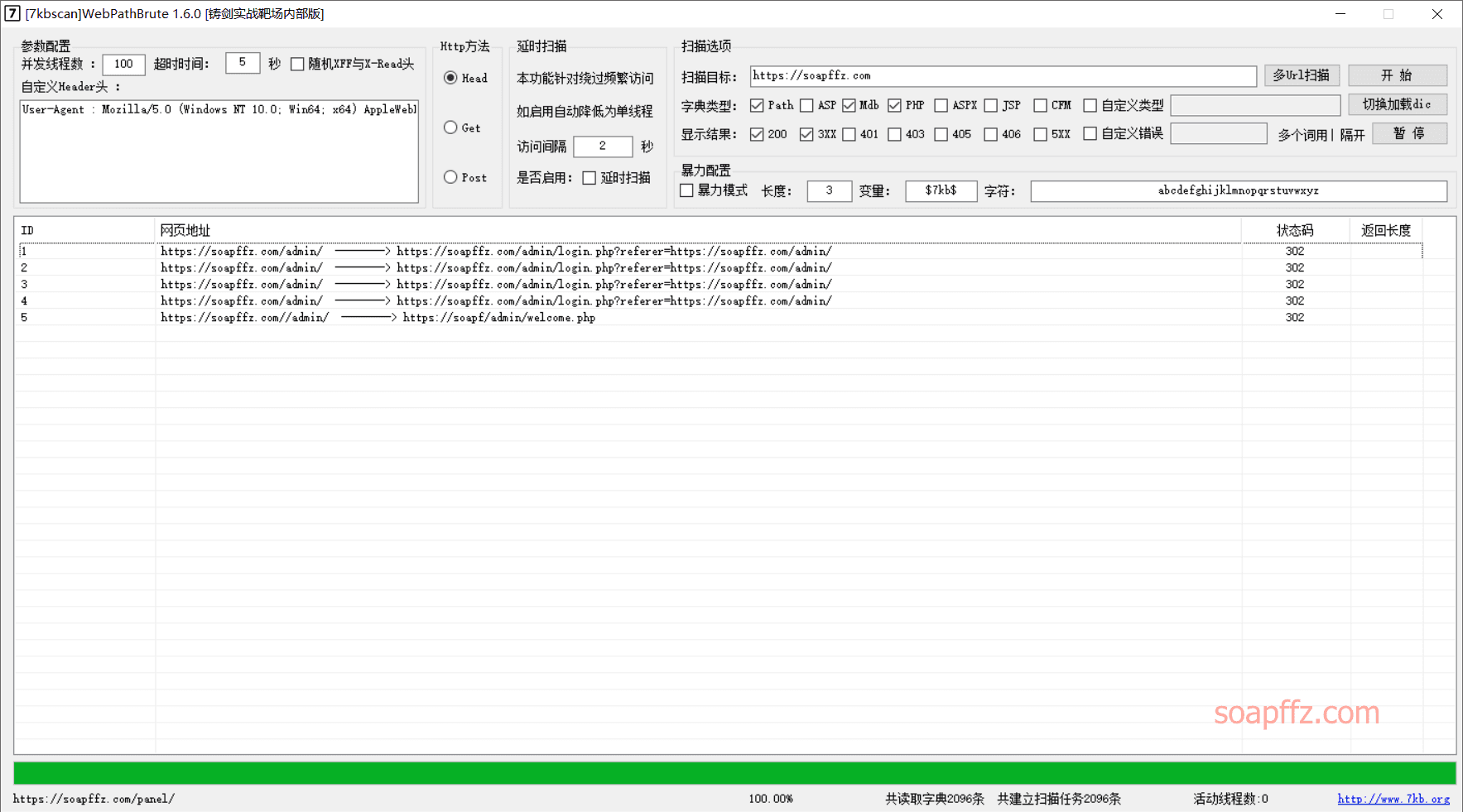Click the 100.00% progress text

tap(771, 799)
